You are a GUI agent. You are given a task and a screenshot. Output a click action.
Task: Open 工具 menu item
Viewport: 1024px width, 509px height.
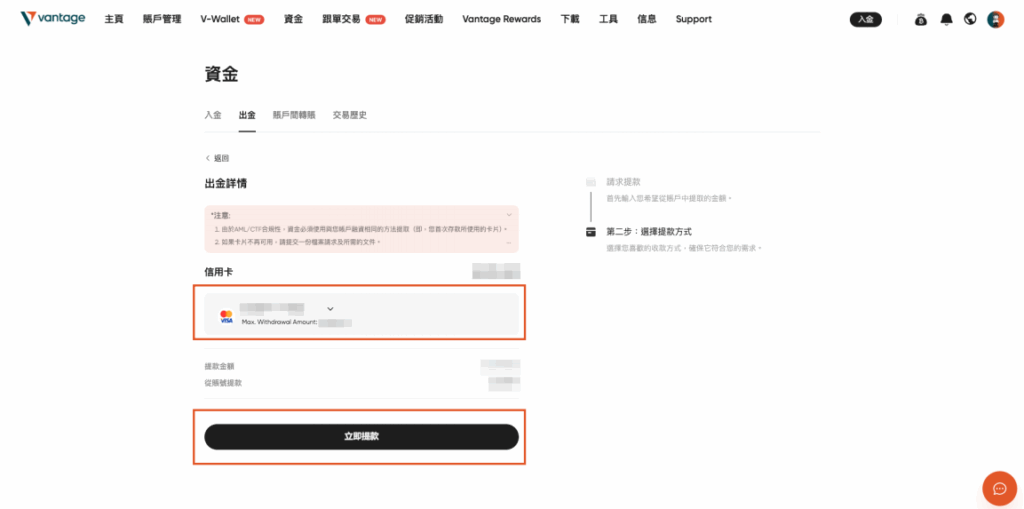[608, 19]
